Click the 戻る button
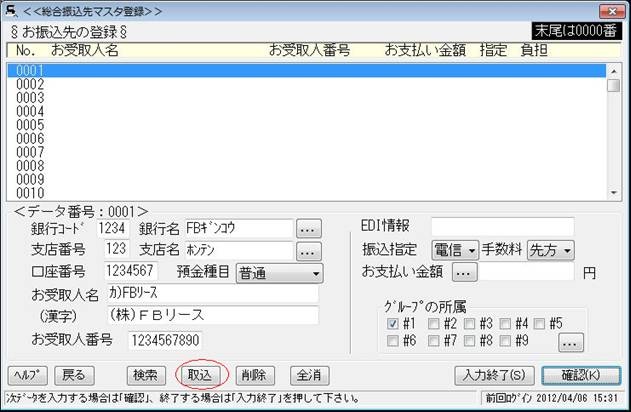Viewport: 631px width, 412px height. [74, 375]
